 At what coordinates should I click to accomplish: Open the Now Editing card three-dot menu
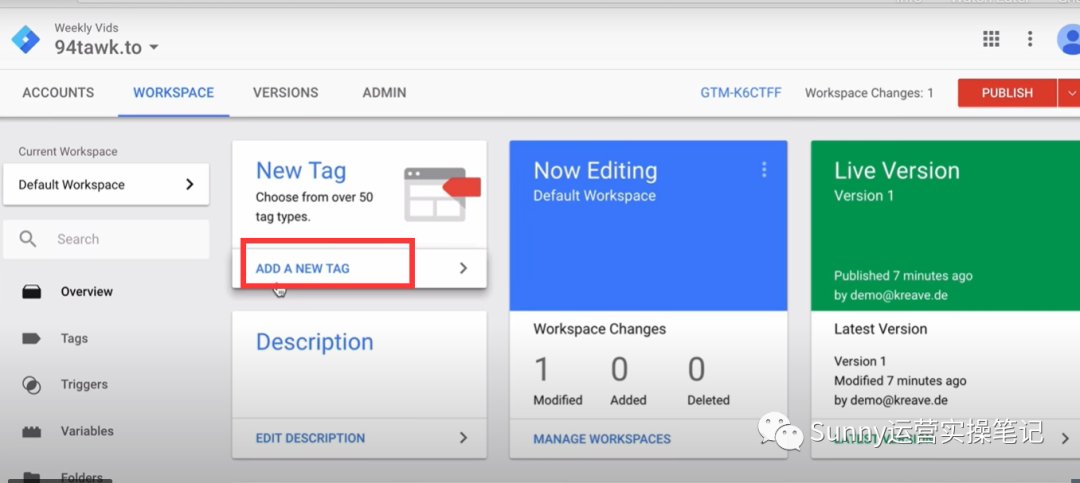764,170
